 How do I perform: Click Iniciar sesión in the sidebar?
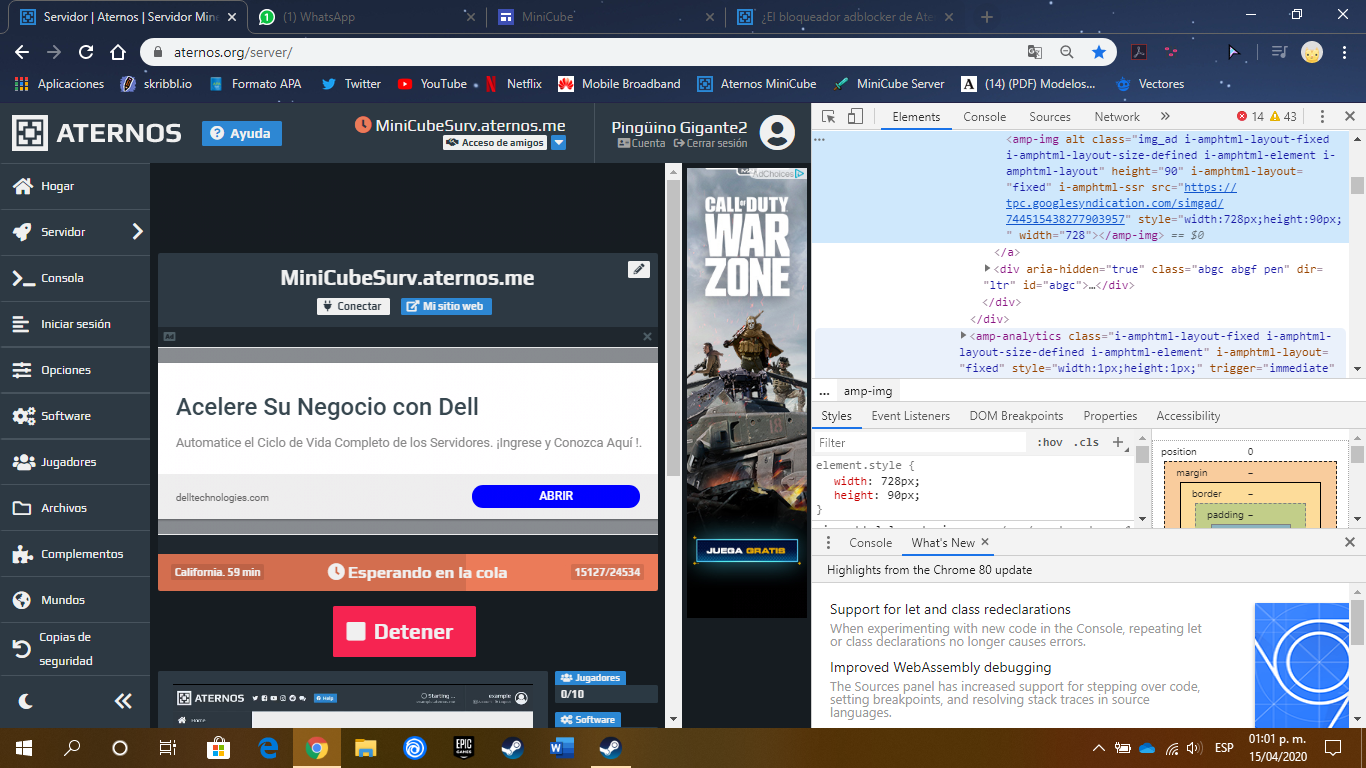click(x=75, y=324)
